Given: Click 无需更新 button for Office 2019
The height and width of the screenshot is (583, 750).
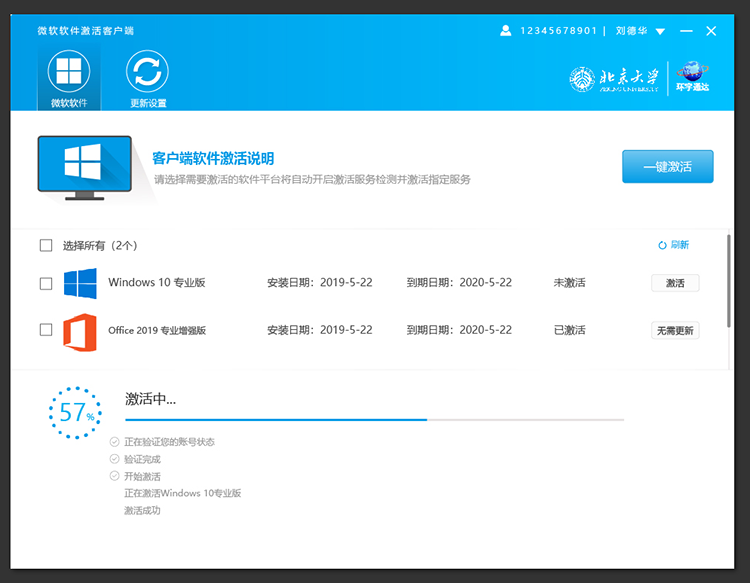Looking at the screenshot, I should (675, 330).
